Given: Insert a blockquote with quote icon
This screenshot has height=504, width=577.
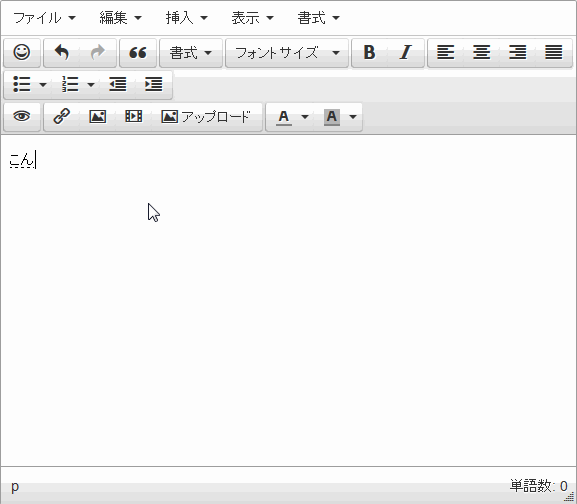Looking at the screenshot, I should tap(138, 53).
